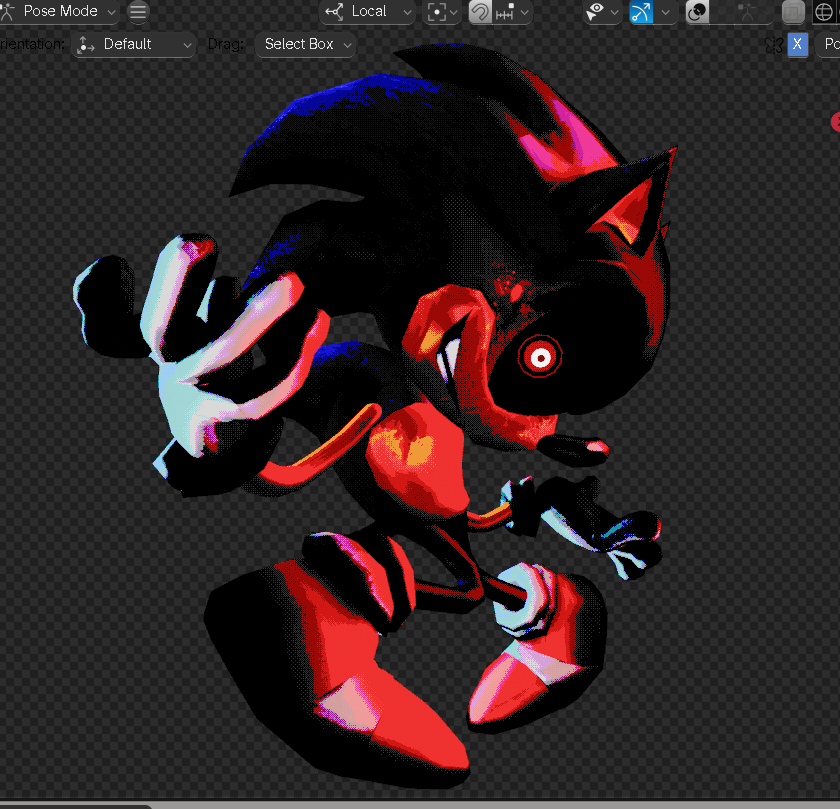Open the Pose Mode selector dropdown
840x809 pixels.
tap(59, 11)
